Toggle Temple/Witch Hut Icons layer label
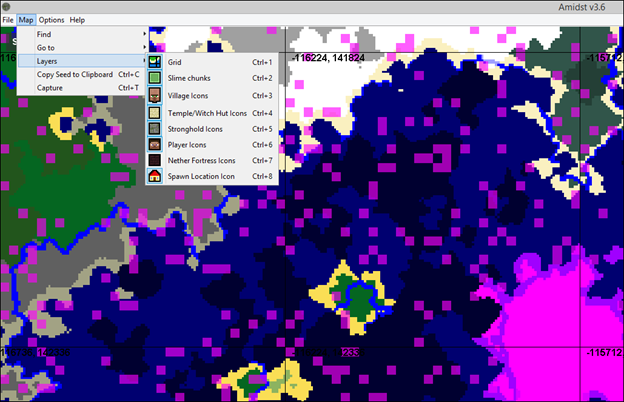 click(x=207, y=113)
